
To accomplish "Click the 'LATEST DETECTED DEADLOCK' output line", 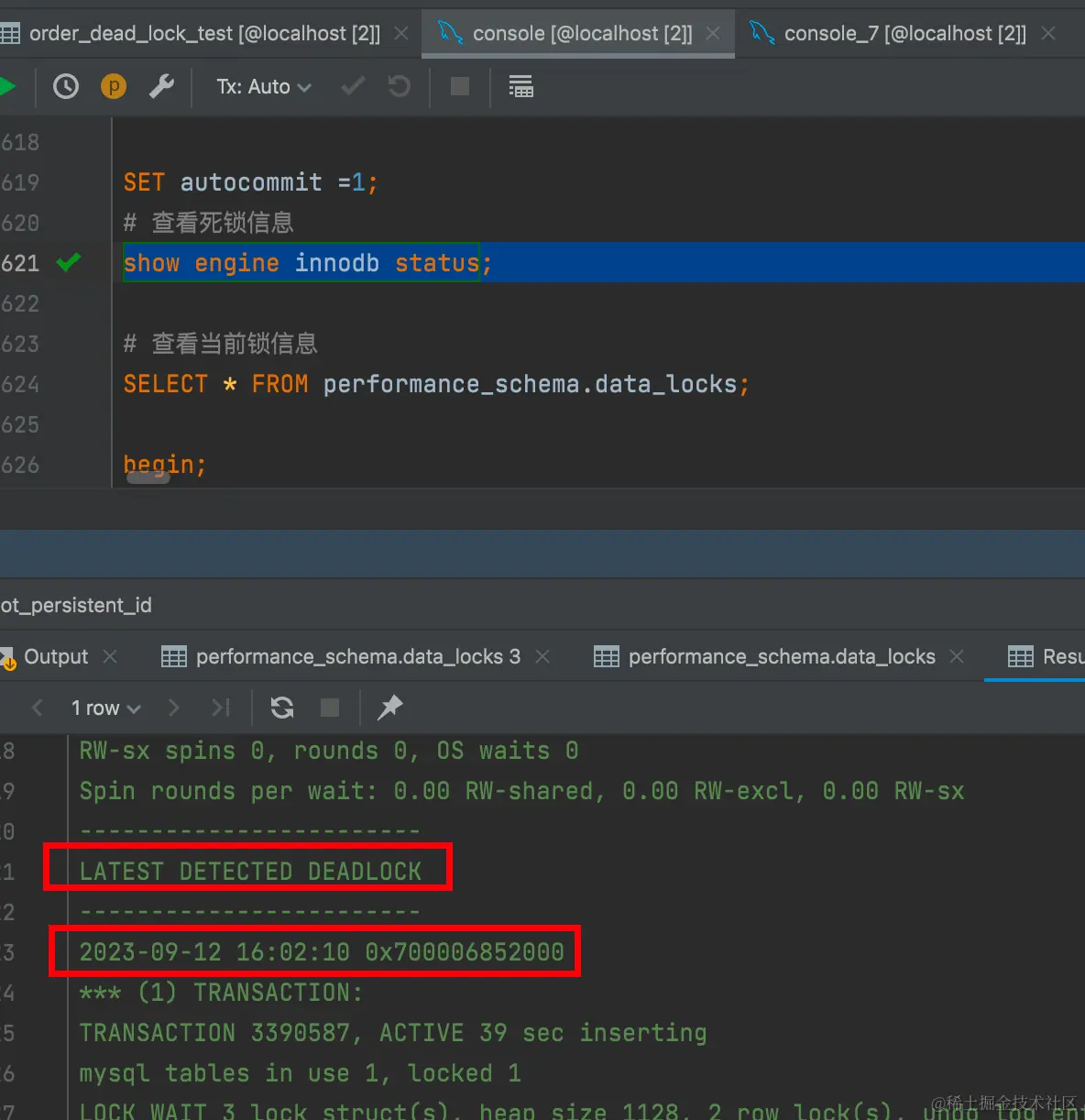I will 250,872.
